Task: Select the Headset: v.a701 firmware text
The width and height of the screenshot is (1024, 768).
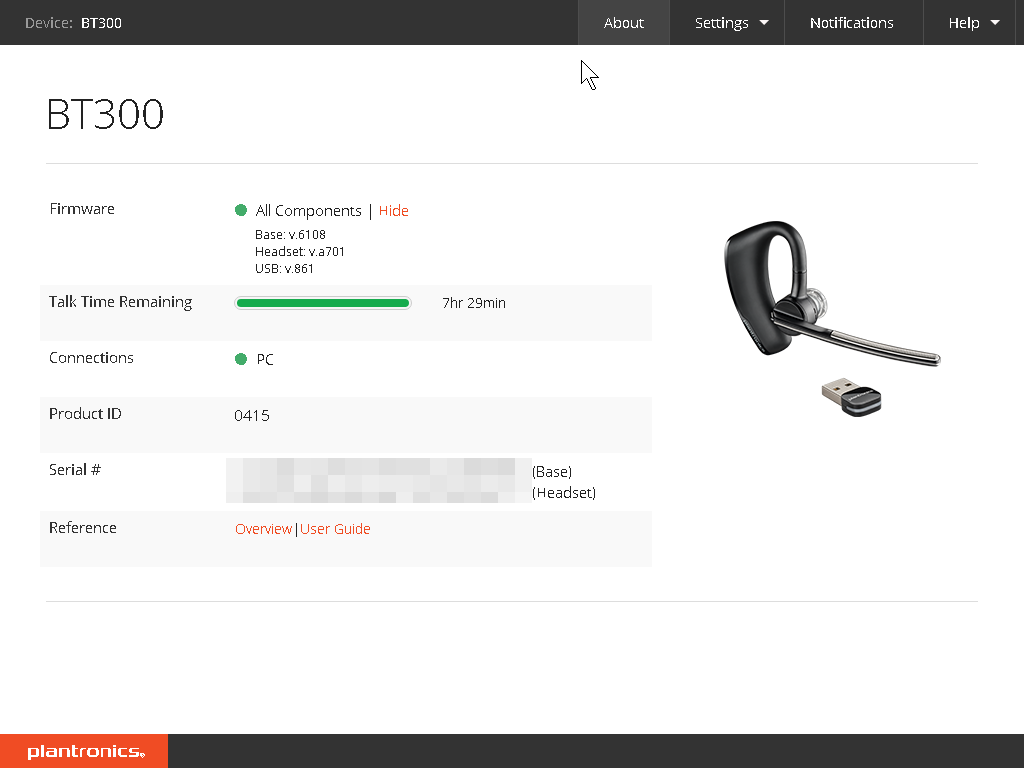Action: click(300, 251)
